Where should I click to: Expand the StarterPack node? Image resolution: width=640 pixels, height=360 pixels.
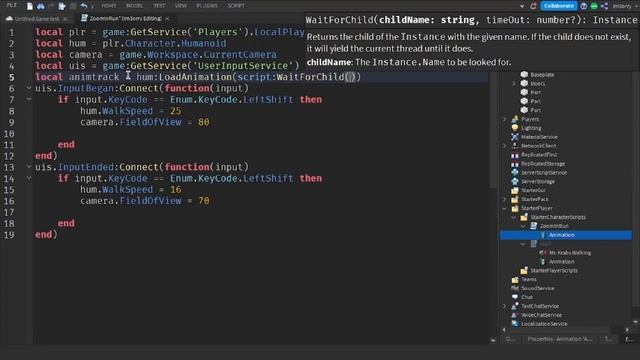point(504,199)
